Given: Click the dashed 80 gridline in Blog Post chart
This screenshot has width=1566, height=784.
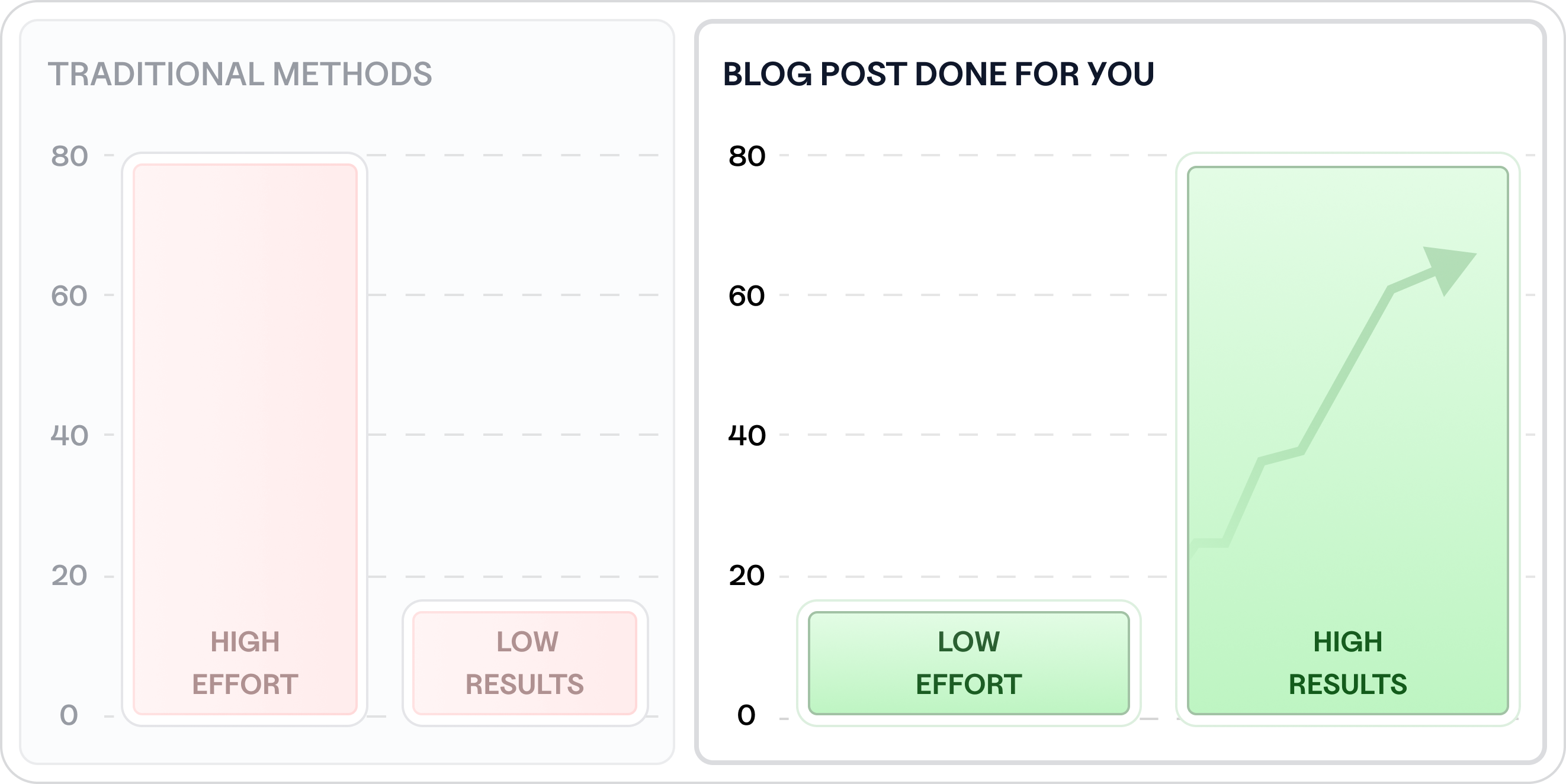Looking at the screenshot, I should [x=973, y=155].
